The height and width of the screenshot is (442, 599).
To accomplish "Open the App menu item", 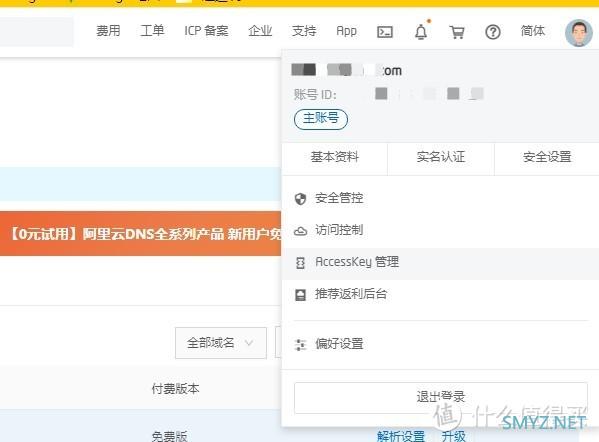I will (346, 31).
